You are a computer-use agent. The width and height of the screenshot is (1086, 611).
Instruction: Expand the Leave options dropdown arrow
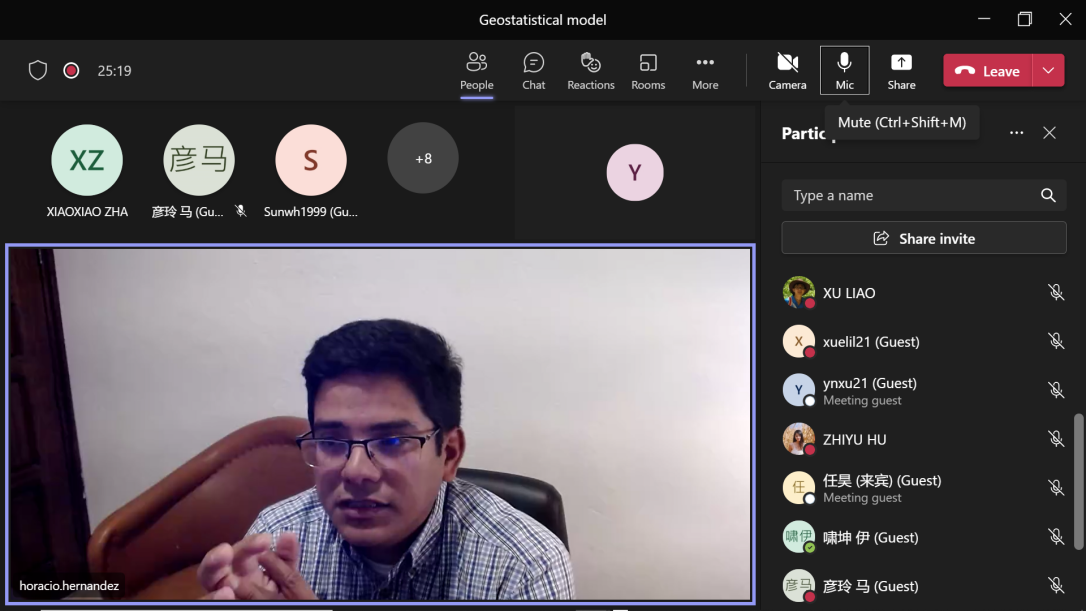1048,71
